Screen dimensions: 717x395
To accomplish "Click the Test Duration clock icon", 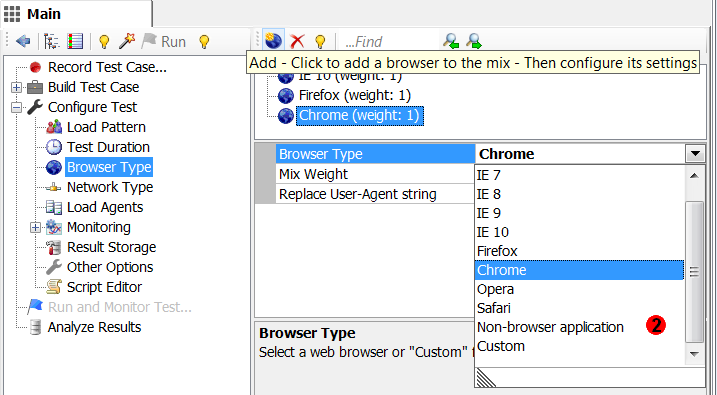I will tap(54, 147).
